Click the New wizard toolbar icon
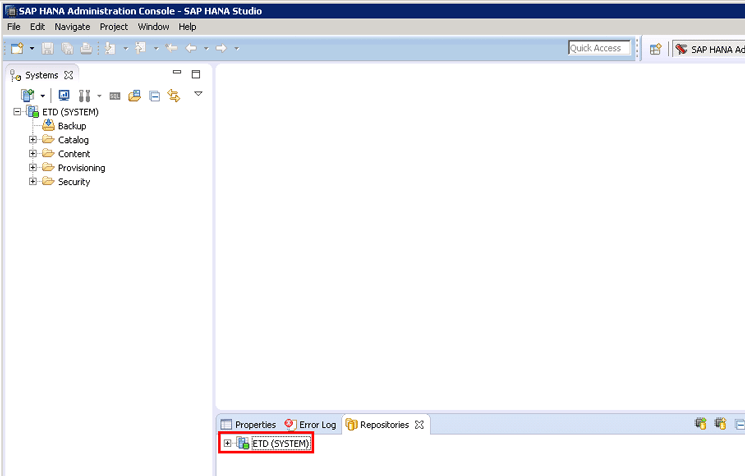This screenshot has height=476, width=745. [17, 48]
